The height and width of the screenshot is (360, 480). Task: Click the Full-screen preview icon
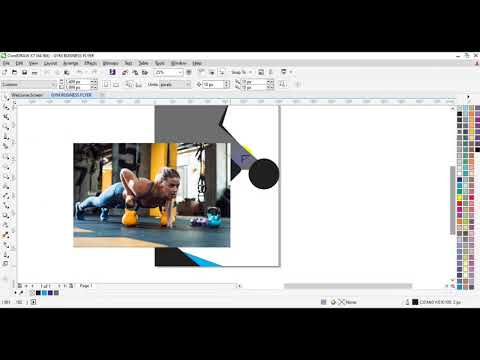pos(189,72)
